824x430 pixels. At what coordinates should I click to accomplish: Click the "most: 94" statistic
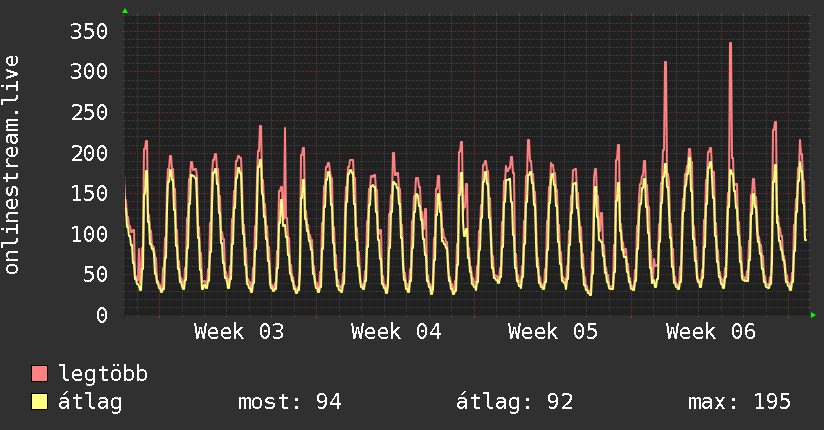[x=290, y=402]
